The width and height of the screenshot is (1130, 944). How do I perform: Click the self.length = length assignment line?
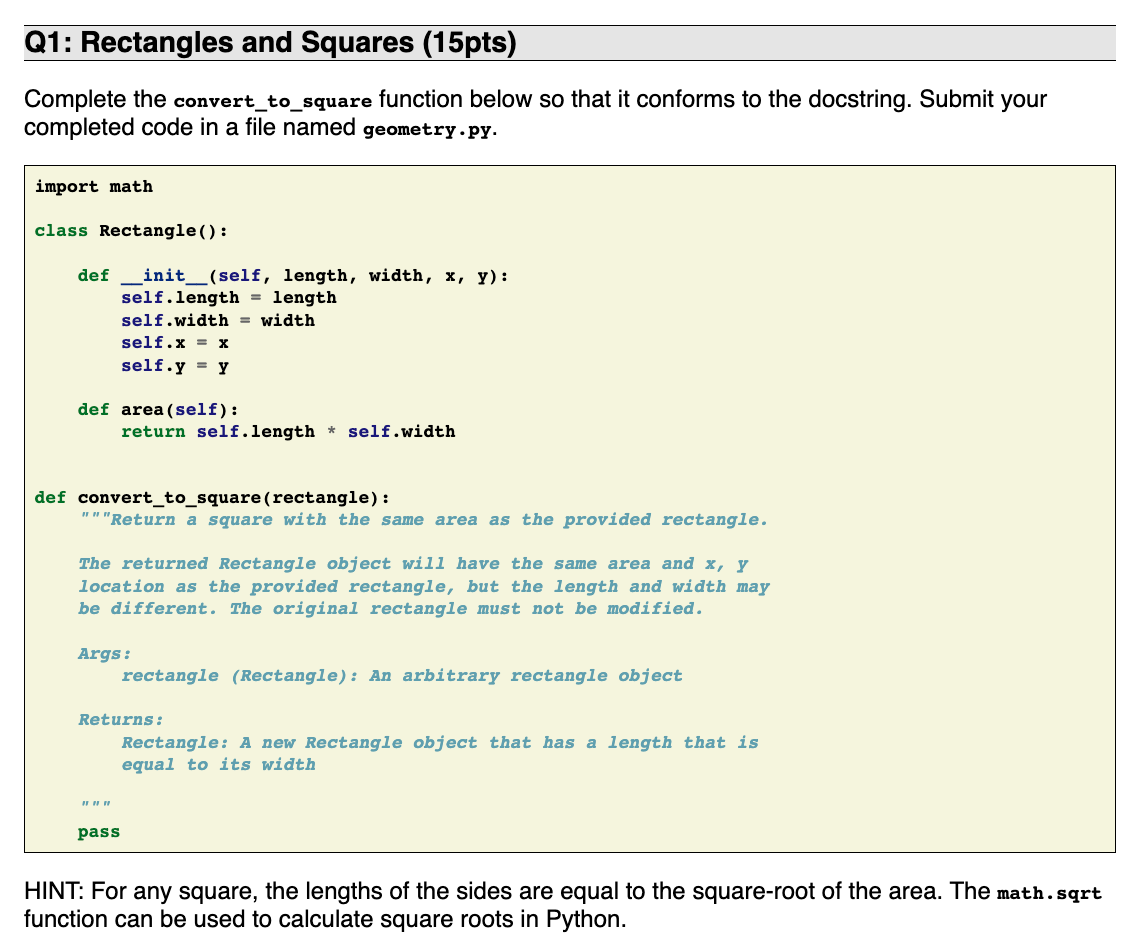click(x=228, y=297)
